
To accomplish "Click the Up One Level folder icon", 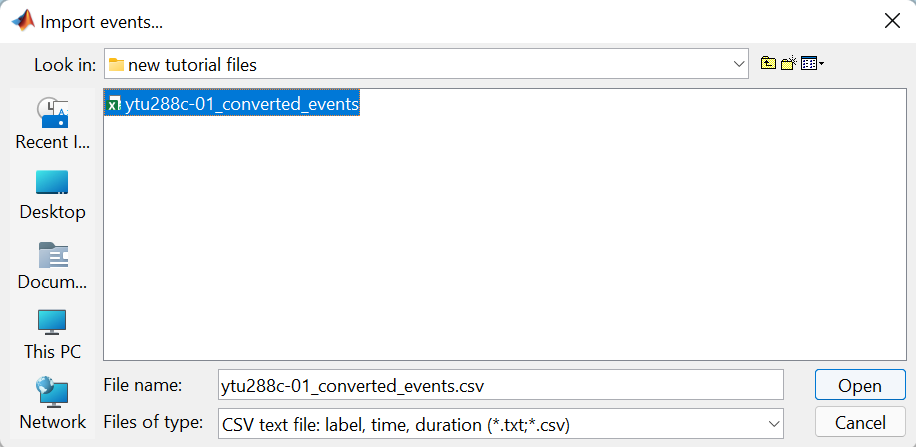I will [768, 64].
